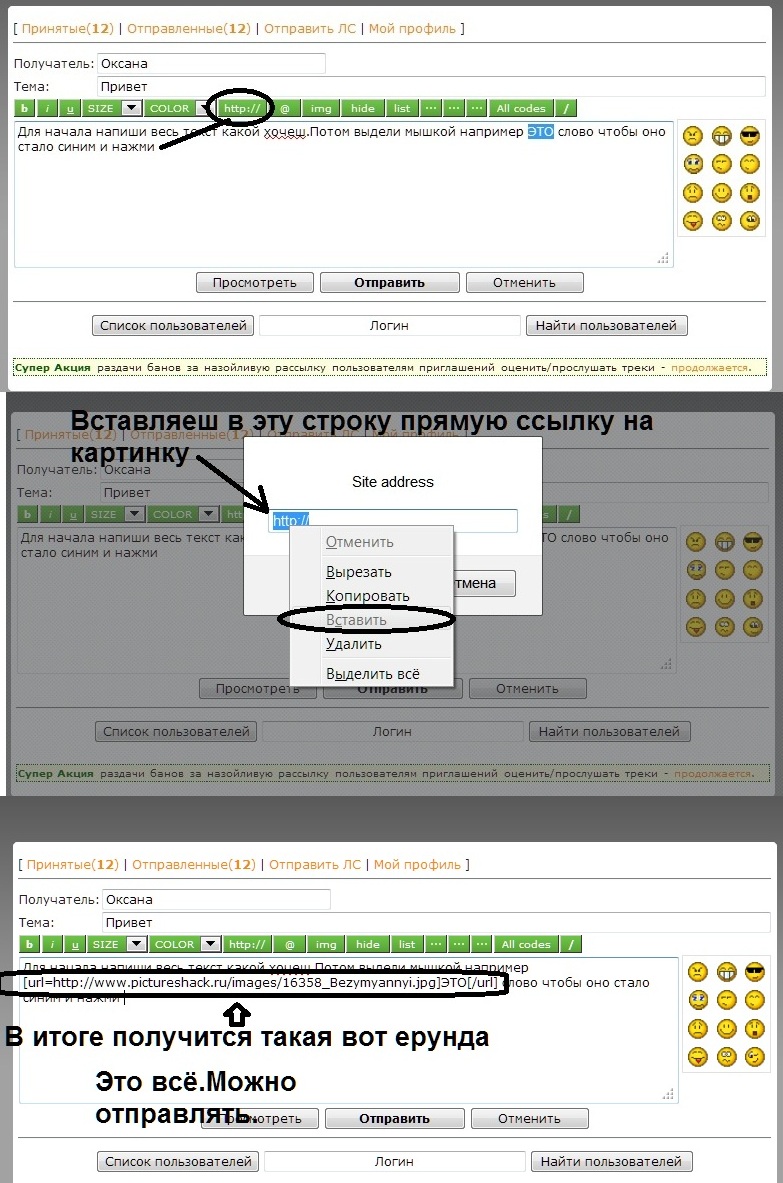
Task: Choose Выделить всё in the context menu
Action: coord(372,674)
